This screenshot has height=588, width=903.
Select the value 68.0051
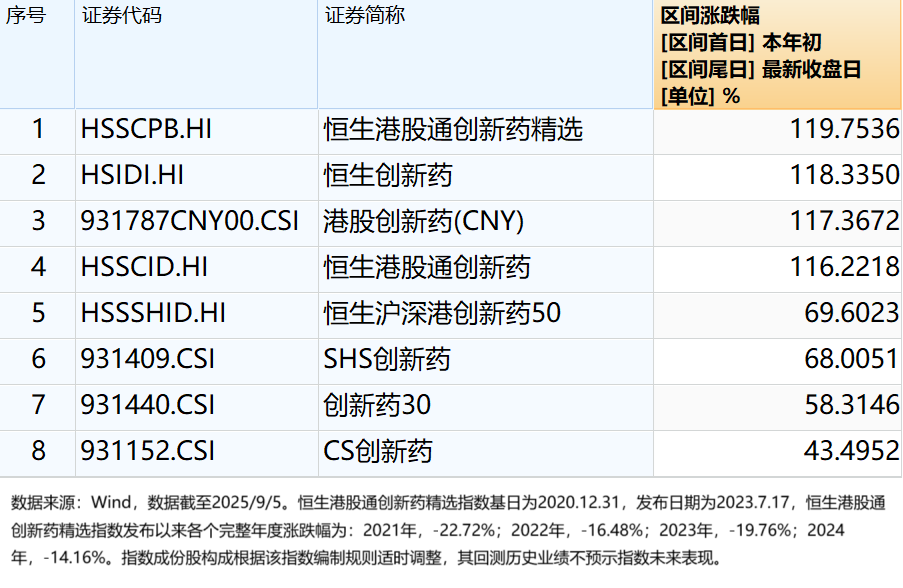click(x=851, y=359)
